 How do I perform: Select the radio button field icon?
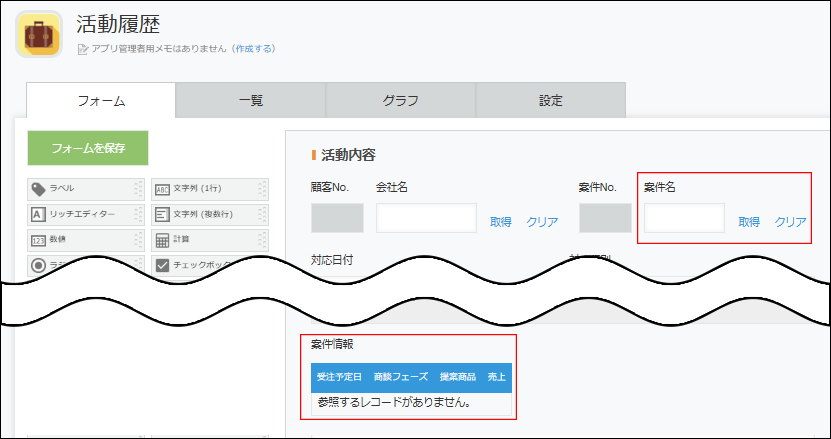coord(38,265)
